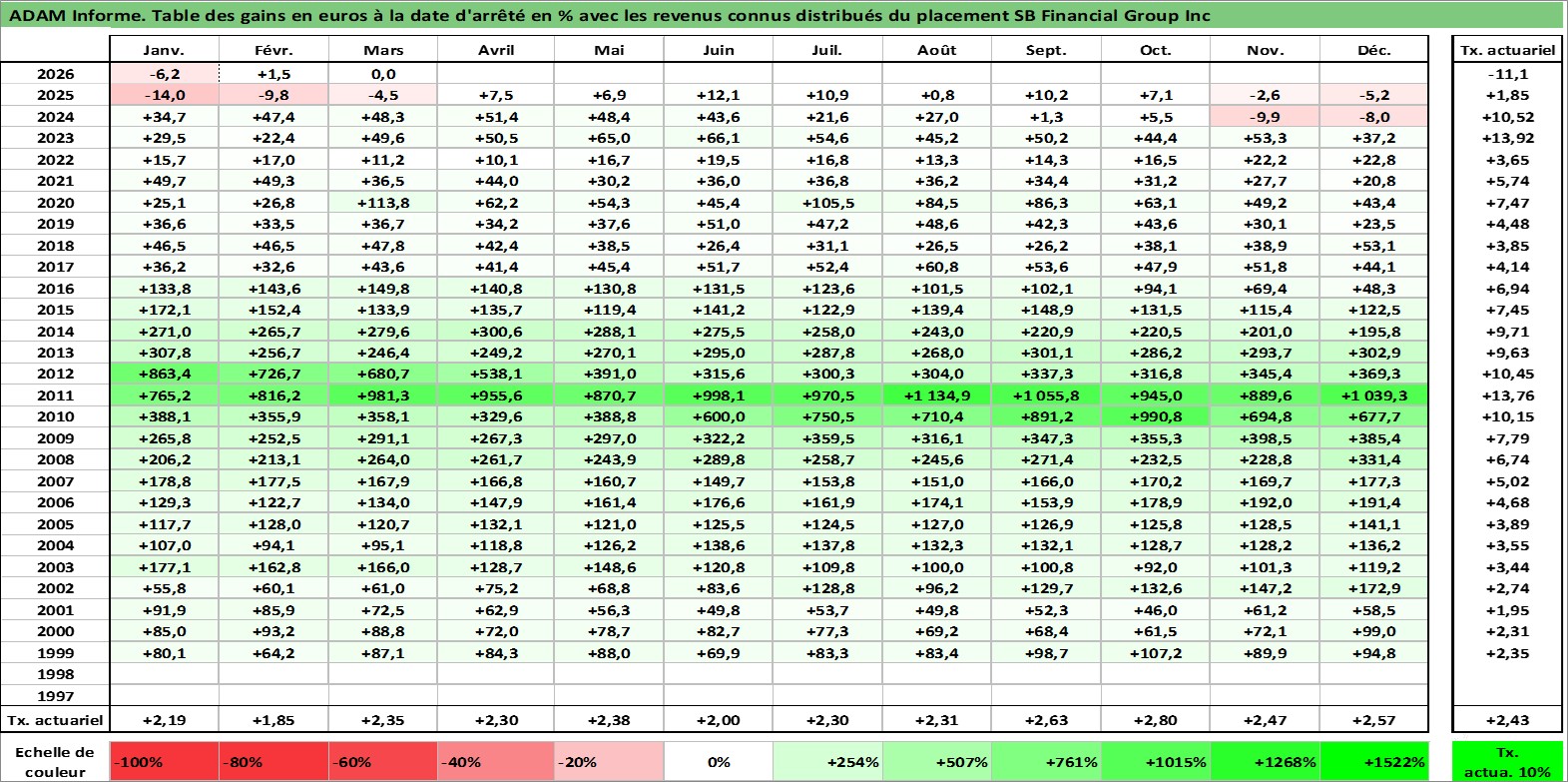This screenshot has width=1568, height=782.
Task: Select the +12,1 cell for Juin 2025
Action: coord(719,95)
